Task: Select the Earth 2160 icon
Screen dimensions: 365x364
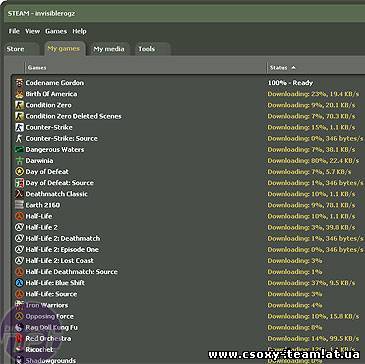Action: click(20, 205)
